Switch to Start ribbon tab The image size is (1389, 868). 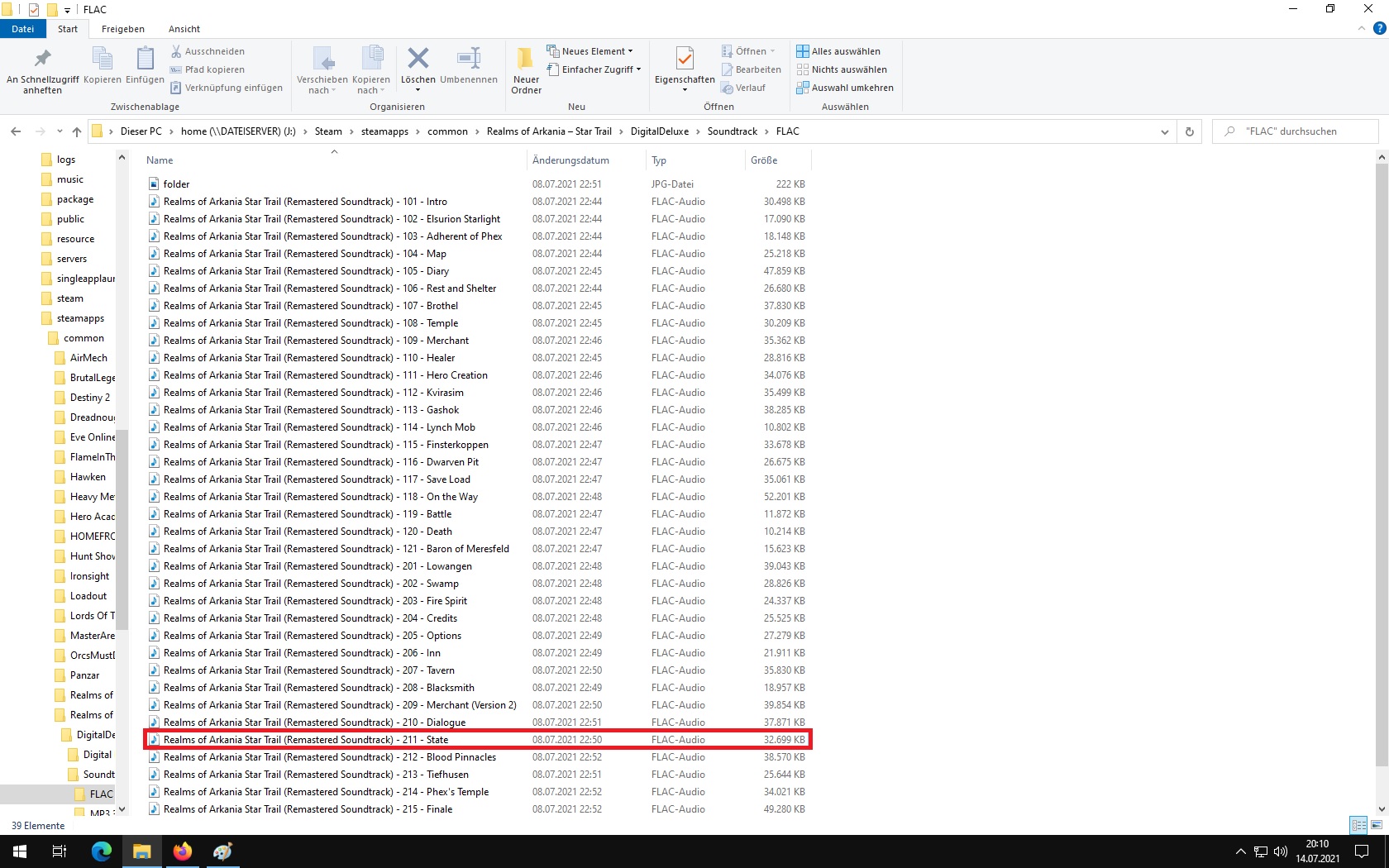point(68,29)
